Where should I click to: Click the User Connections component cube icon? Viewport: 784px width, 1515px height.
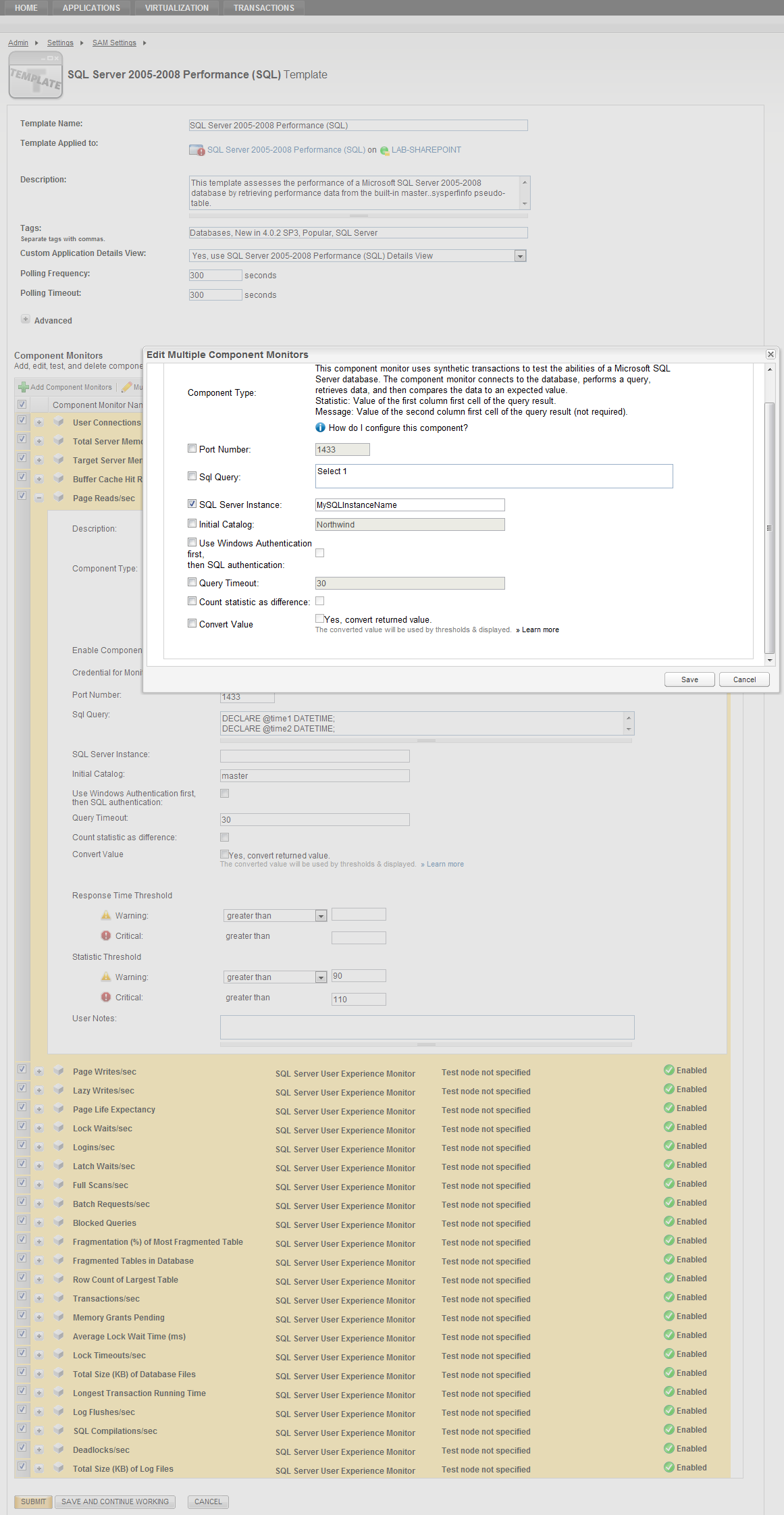point(59,421)
